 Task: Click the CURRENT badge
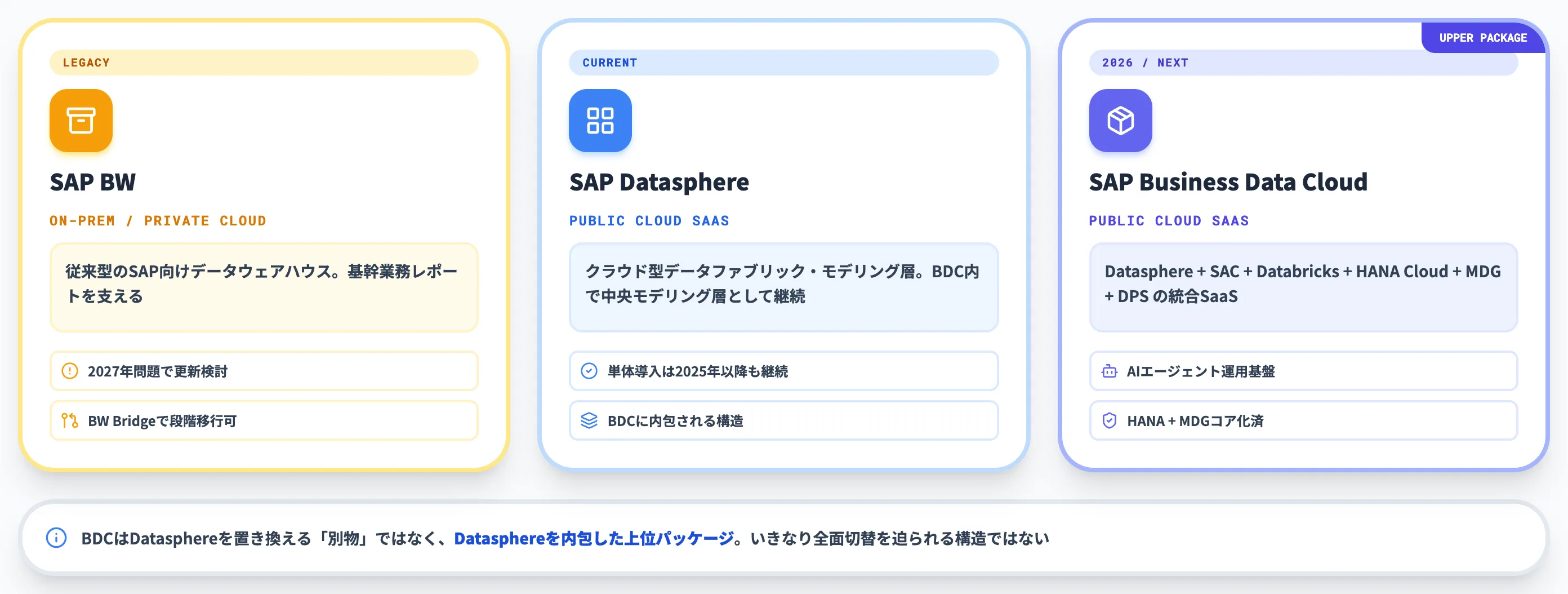pyautogui.click(x=783, y=63)
